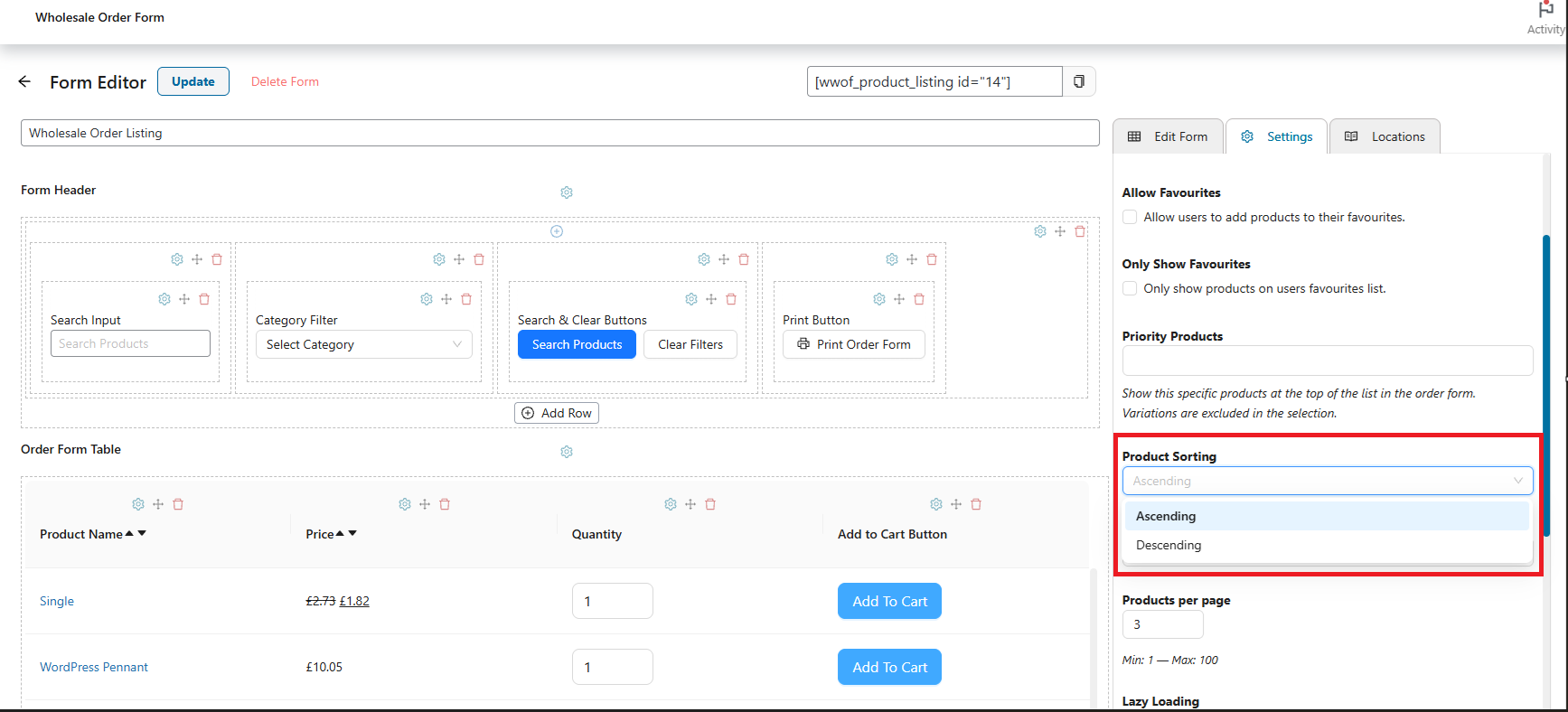Sort Price ascending using the up arrow
The image size is (1568, 712).
pyautogui.click(x=340, y=533)
